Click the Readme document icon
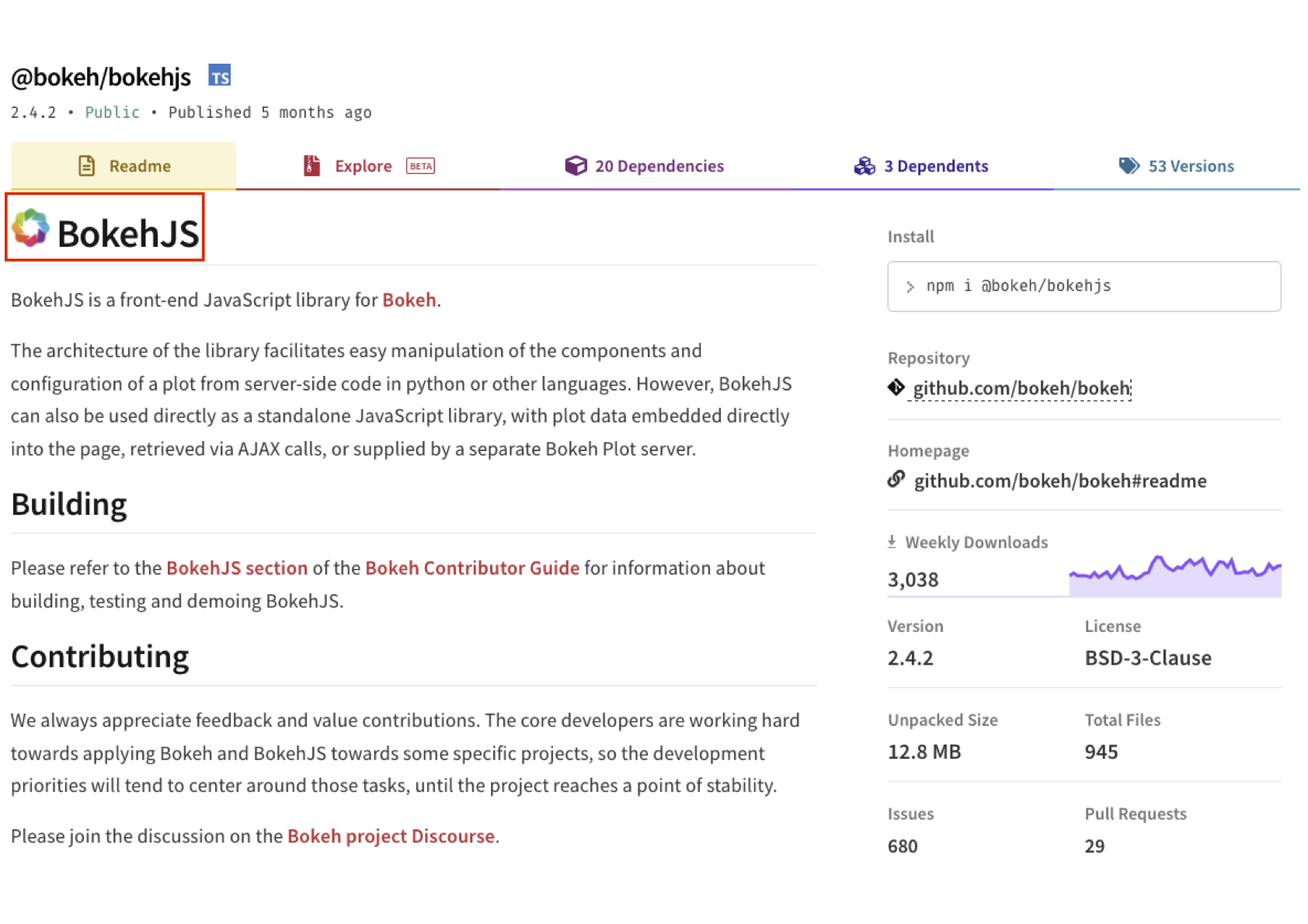 [87, 165]
